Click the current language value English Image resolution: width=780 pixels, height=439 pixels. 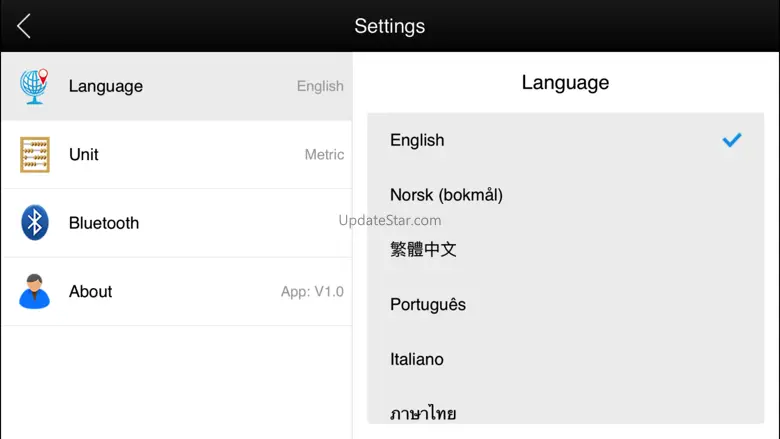[x=320, y=87]
